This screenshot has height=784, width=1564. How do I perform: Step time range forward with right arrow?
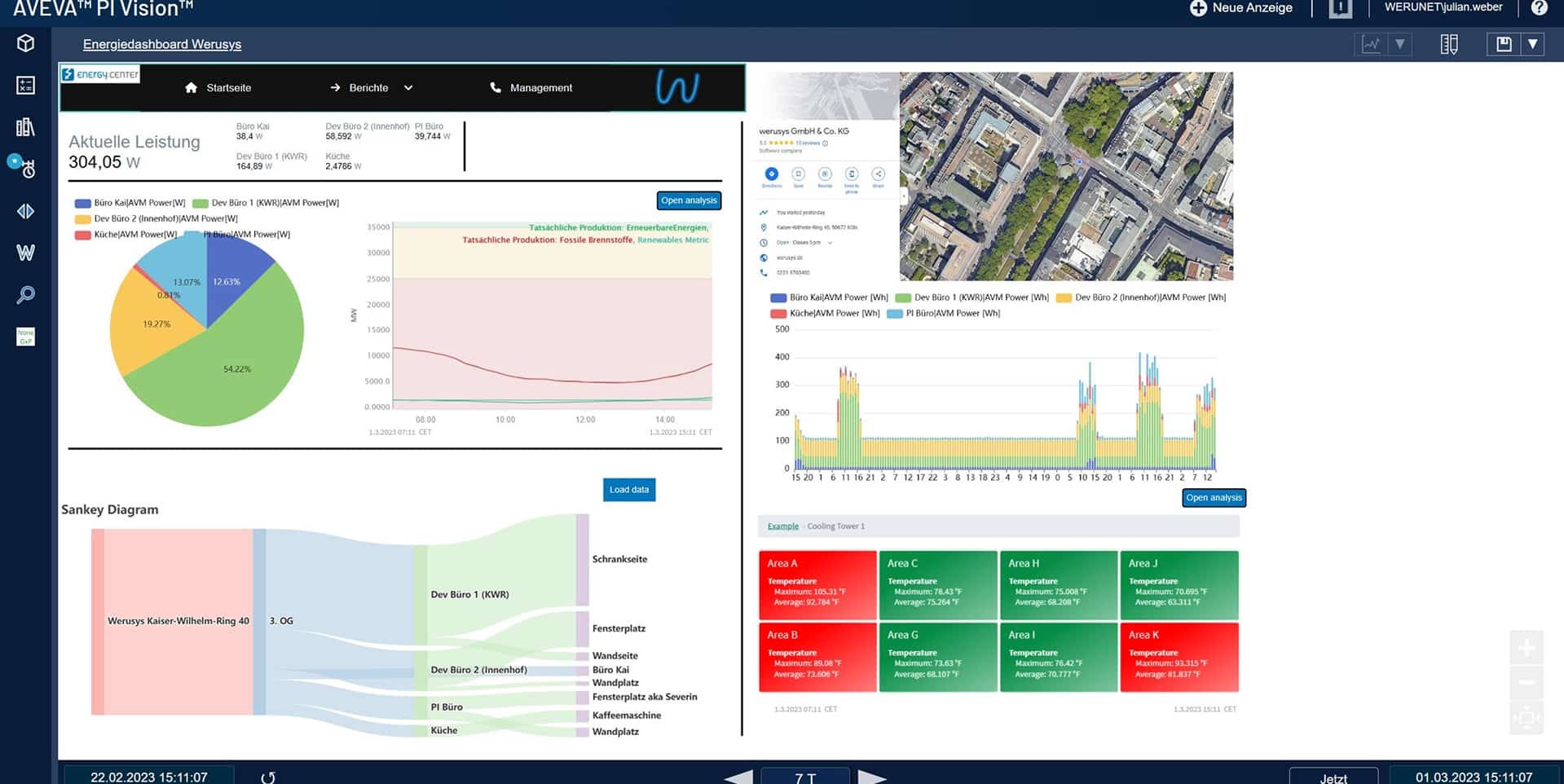871,777
